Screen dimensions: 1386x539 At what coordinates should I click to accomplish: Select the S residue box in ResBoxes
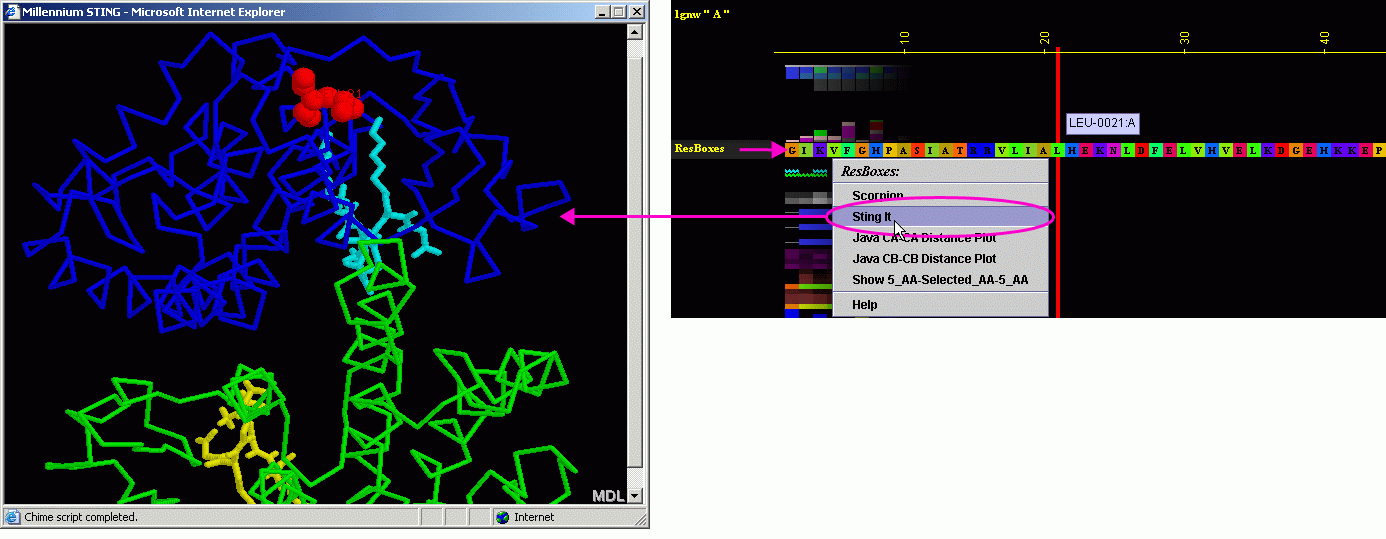point(917,150)
